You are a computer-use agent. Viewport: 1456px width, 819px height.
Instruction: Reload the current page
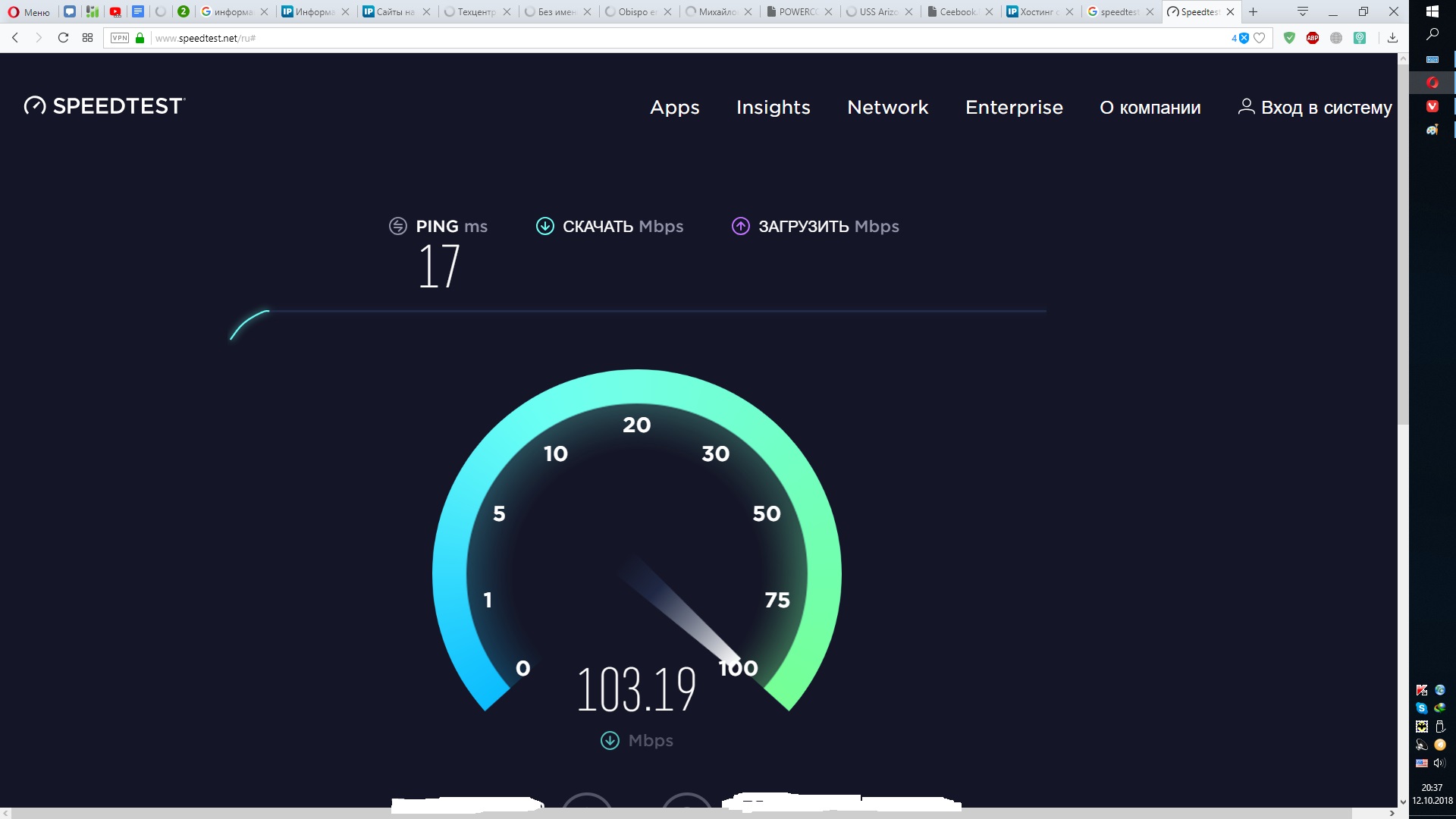point(64,38)
